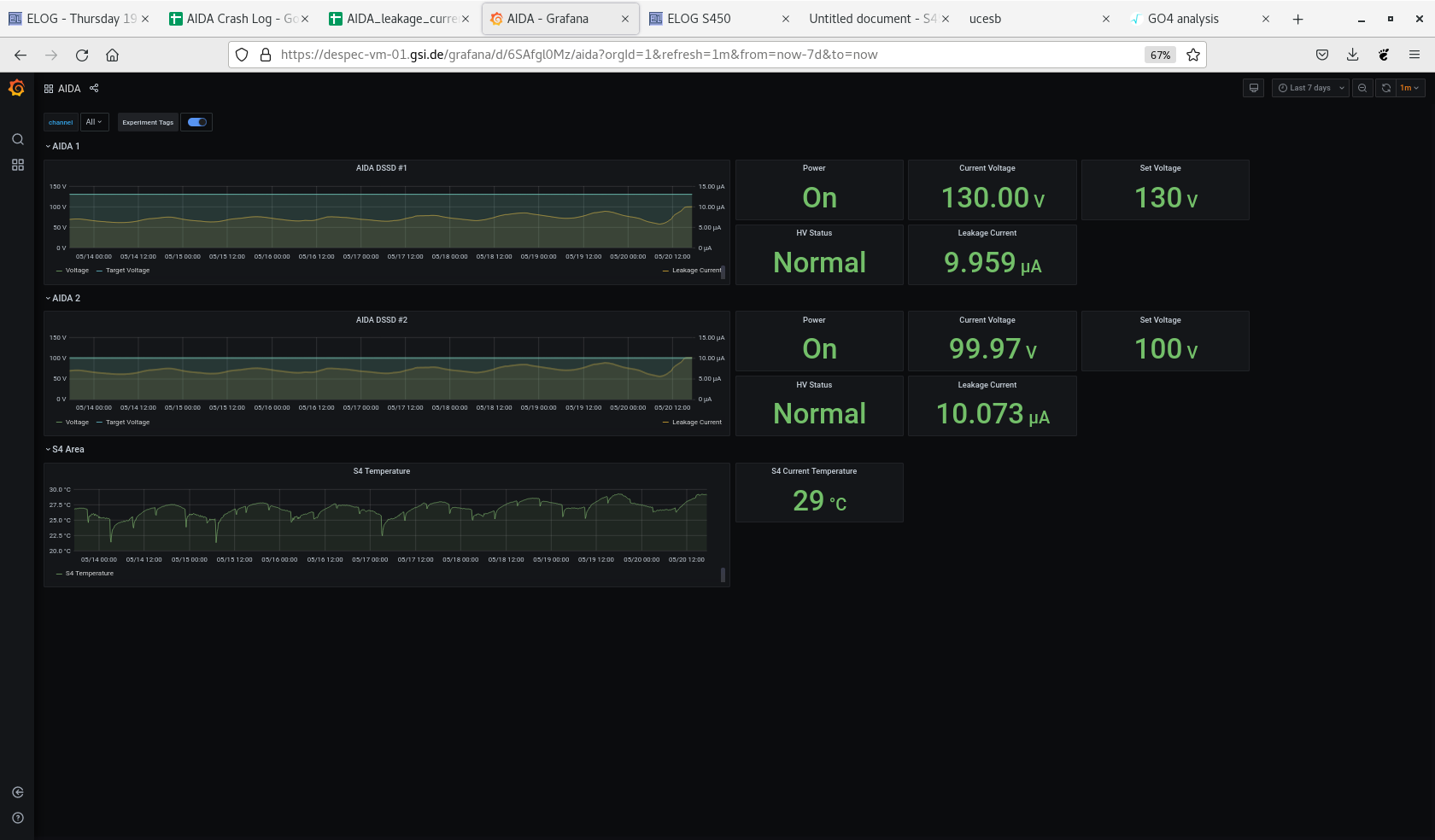Open the 1m refresh interval selector
This screenshot has height=840, width=1435.
coord(1409,88)
